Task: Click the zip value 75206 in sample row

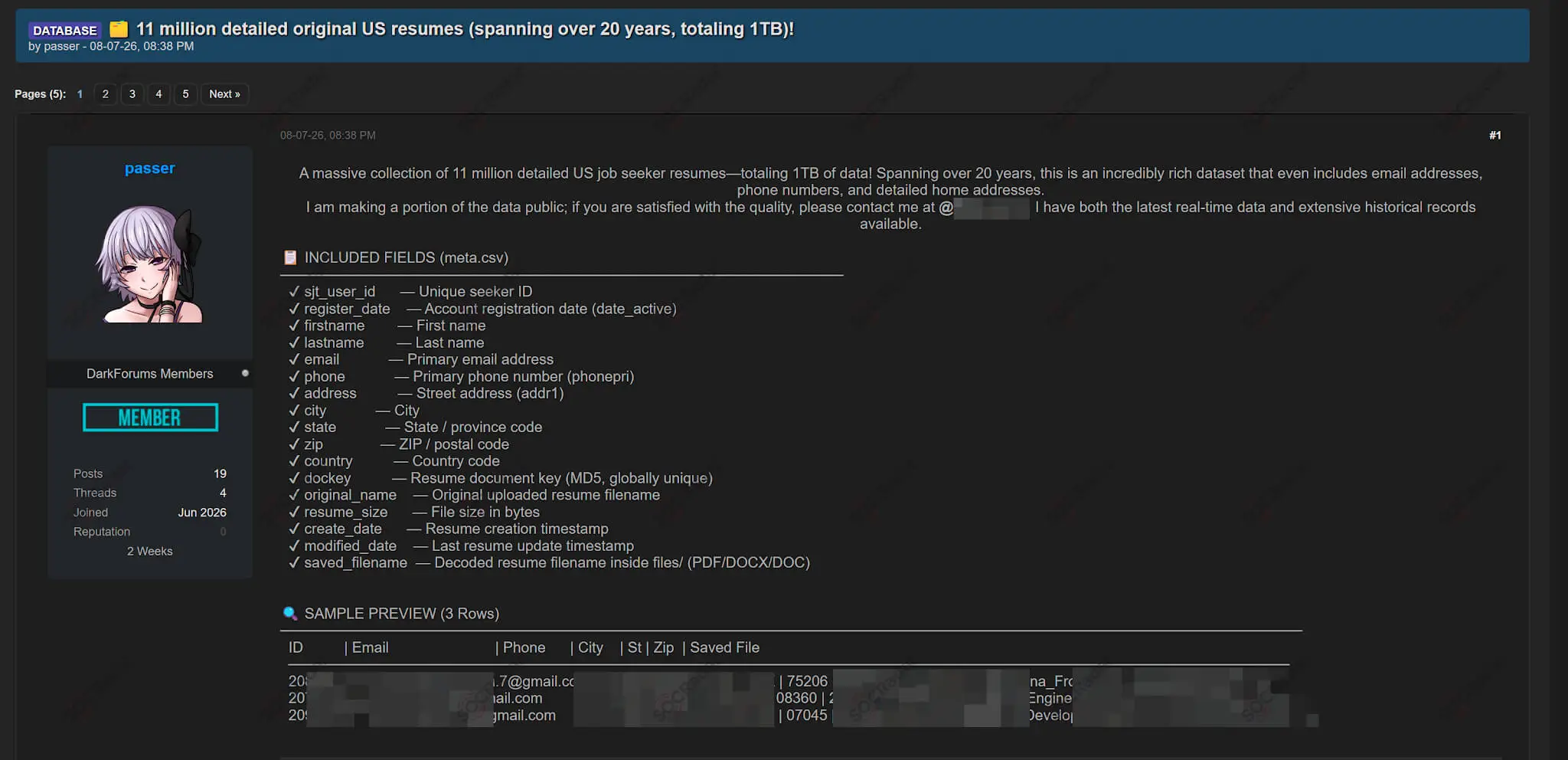Action: click(807, 681)
